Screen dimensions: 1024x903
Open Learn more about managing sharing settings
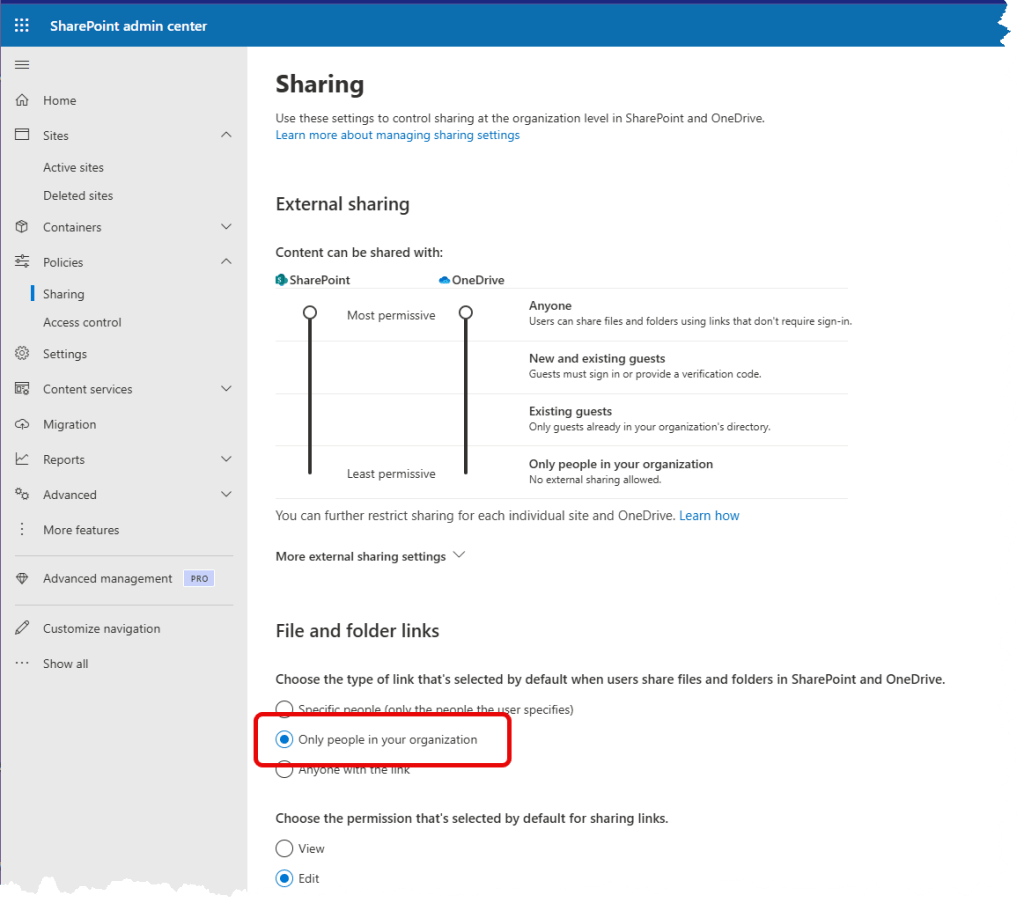[x=397, y=135]
